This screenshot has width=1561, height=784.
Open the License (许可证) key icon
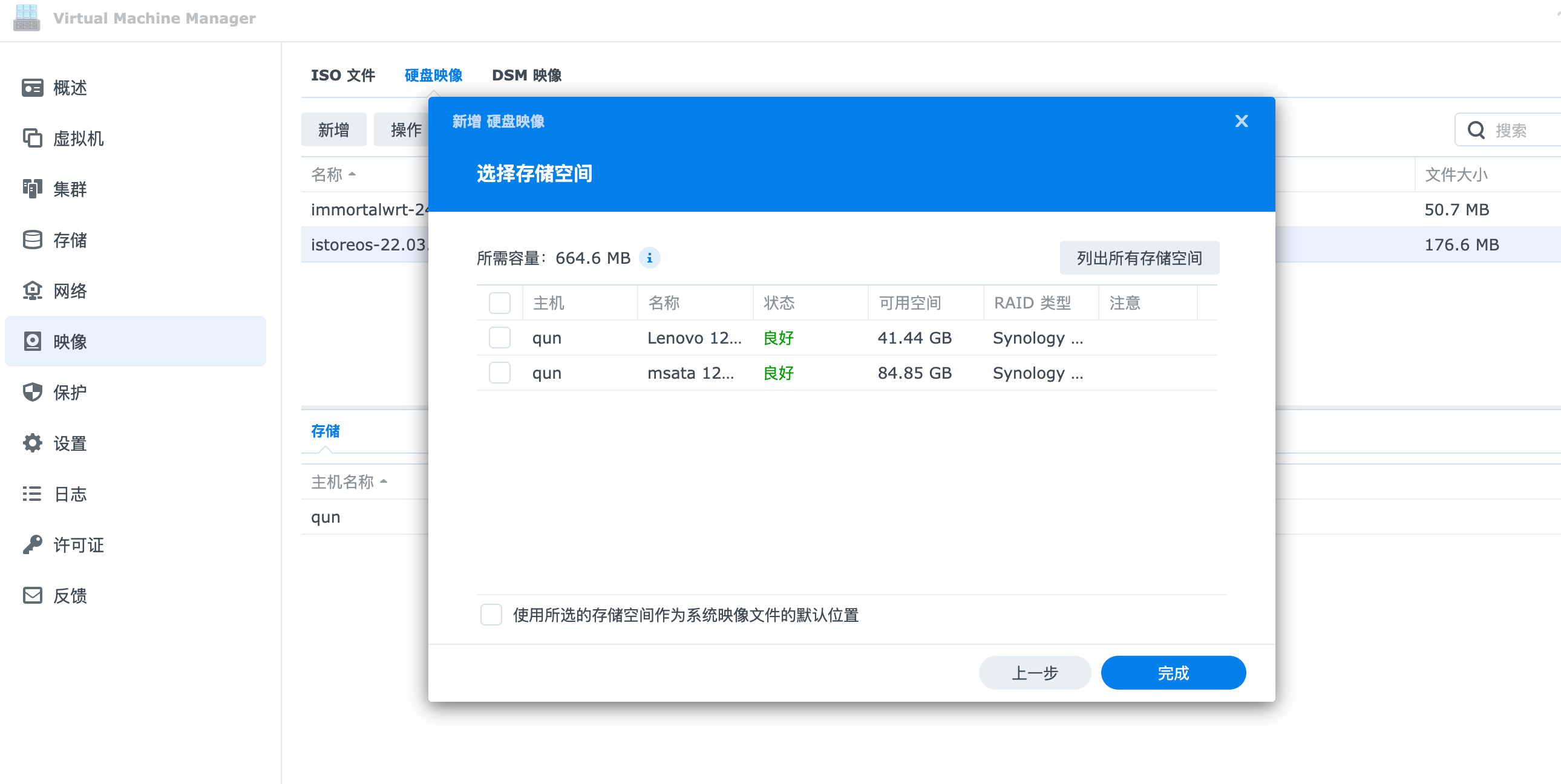(x=32, y=544)
